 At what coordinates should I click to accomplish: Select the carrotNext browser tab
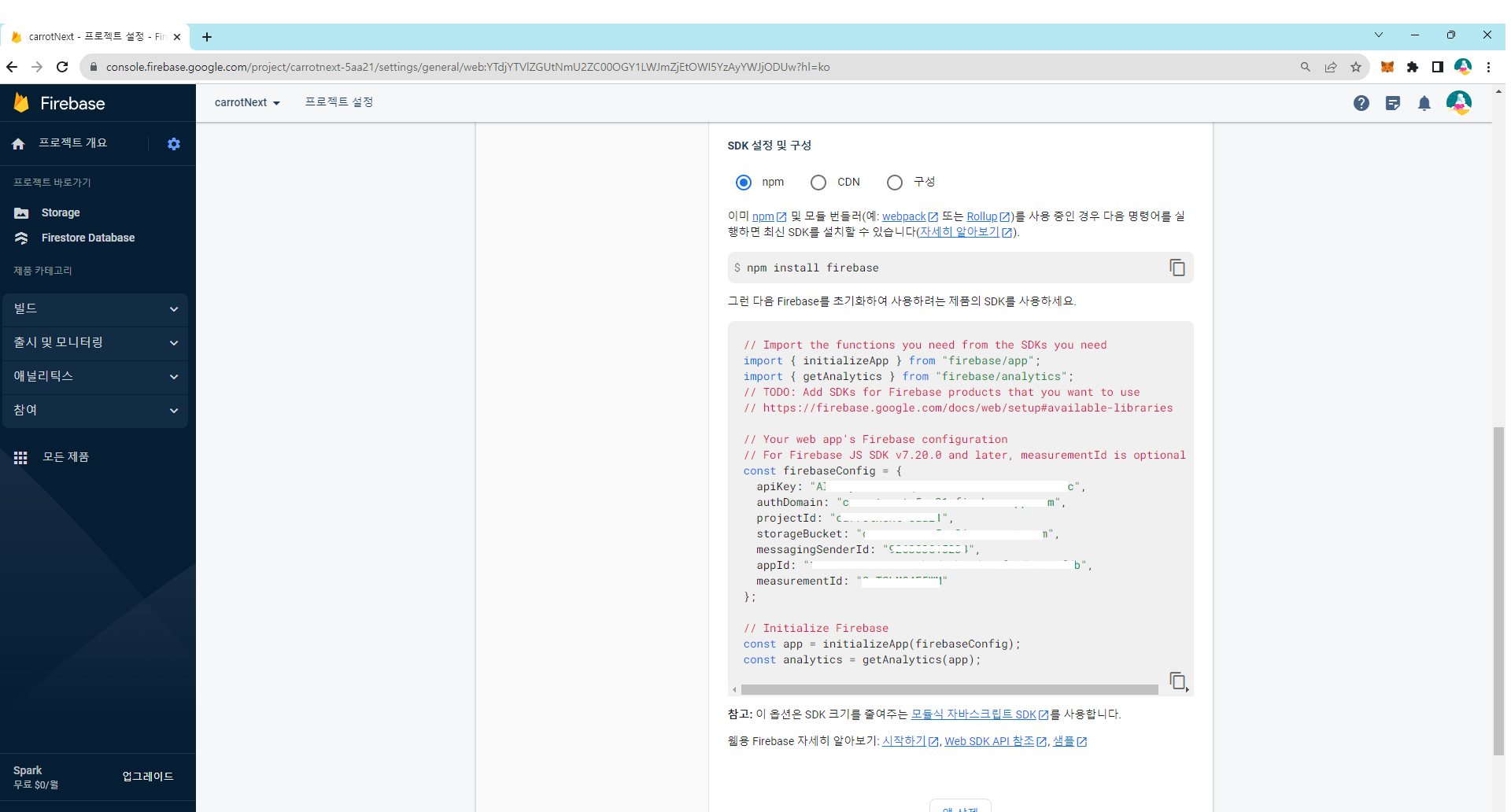[95, 37]
